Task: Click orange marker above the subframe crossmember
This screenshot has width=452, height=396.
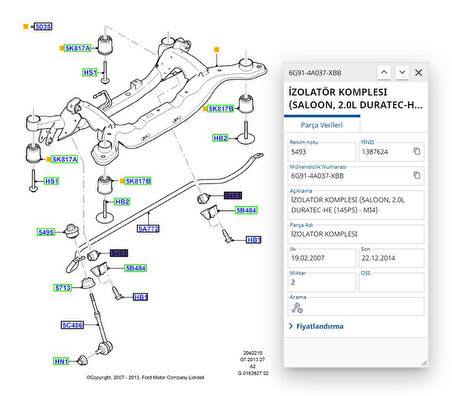Action: click(217, 50)
